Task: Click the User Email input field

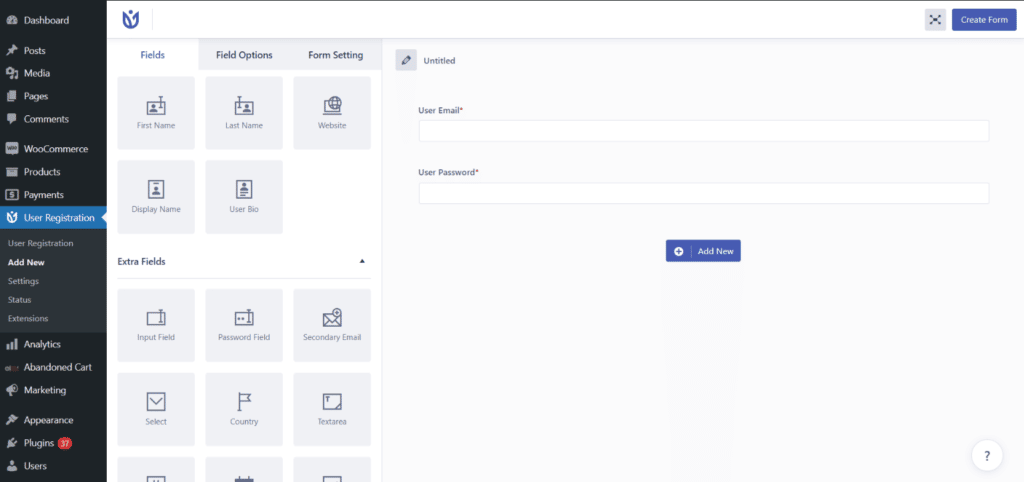Action: tap(704, 131)
